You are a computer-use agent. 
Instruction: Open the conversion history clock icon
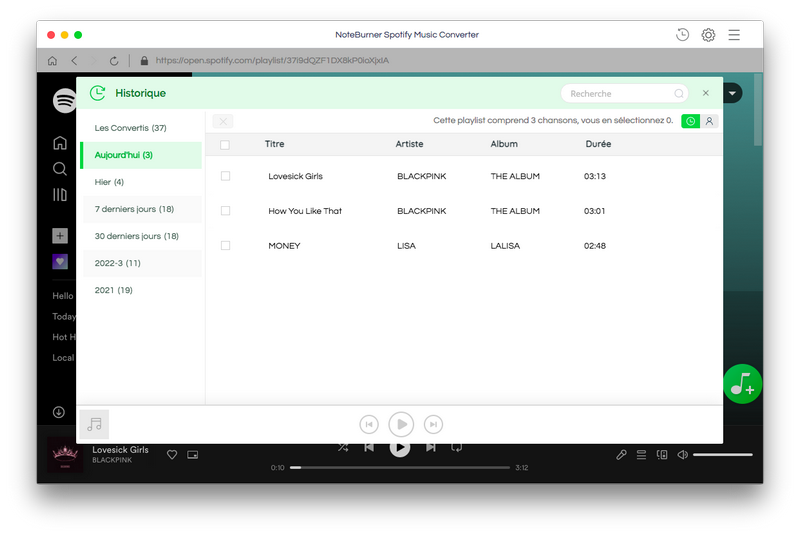pyautogui.click(x=682, y=35)
